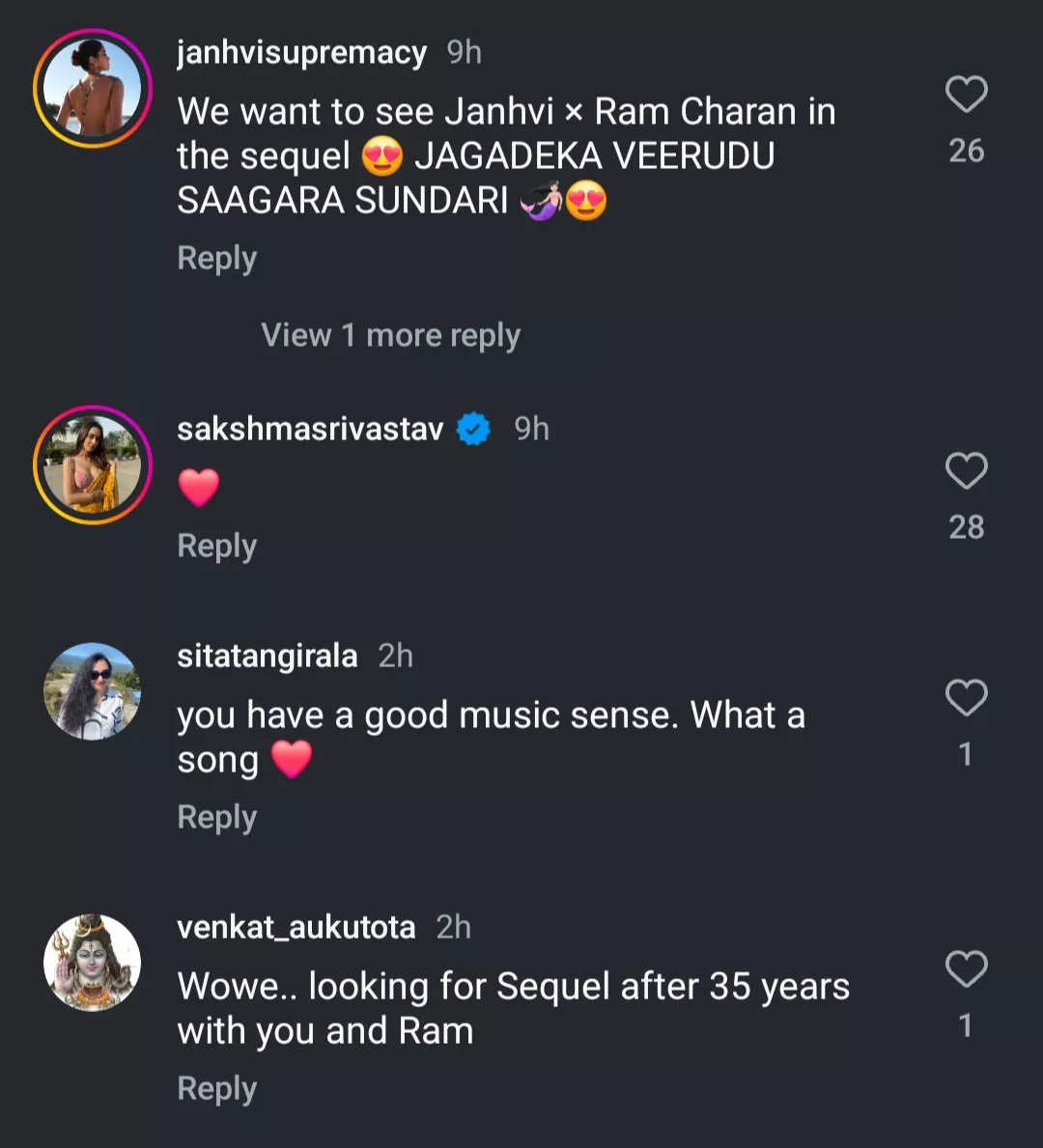
Task: Tap venkat_aukutota's profile avatar
Action: point(93,963)
